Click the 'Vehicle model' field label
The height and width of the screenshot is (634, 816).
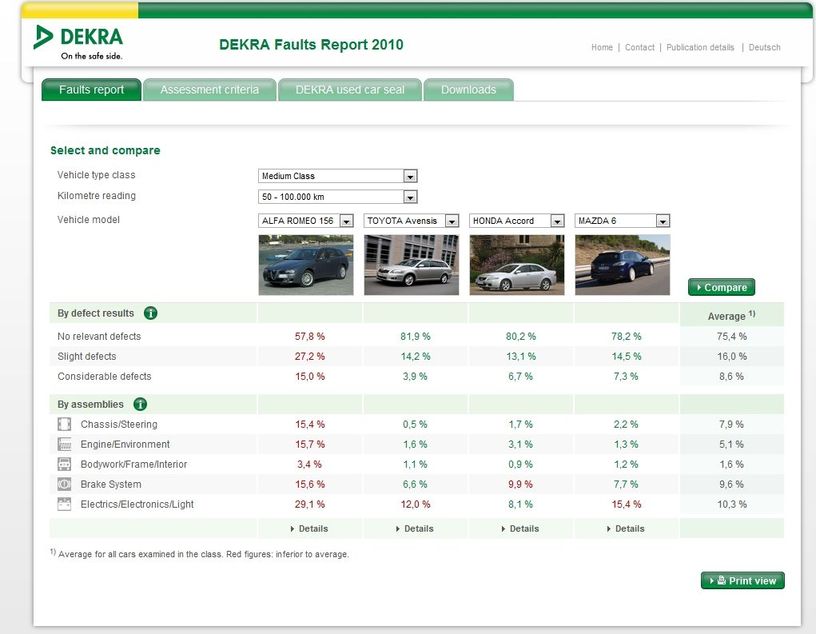pos(88,220)
